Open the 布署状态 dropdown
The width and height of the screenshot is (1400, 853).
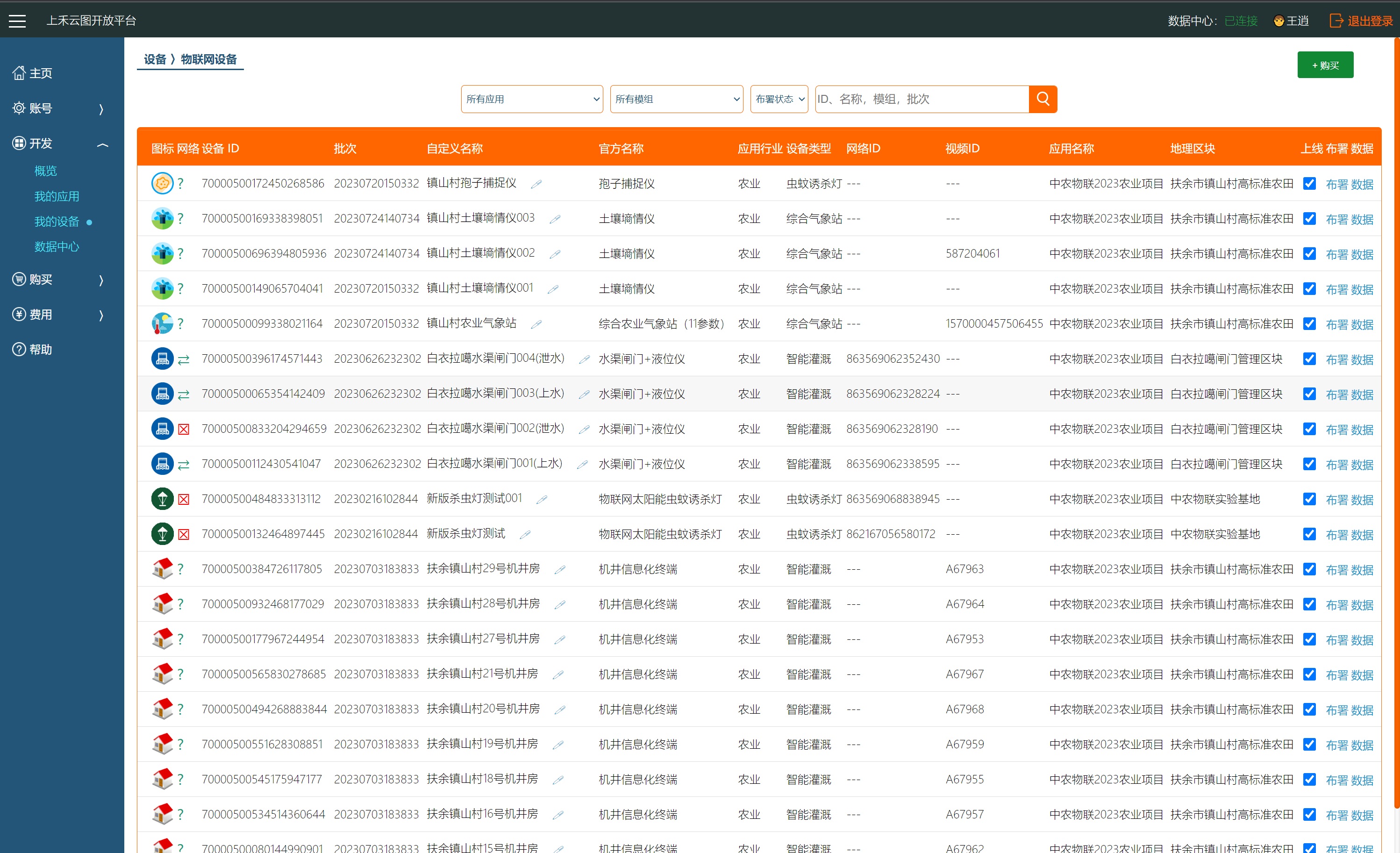point(779,99)
